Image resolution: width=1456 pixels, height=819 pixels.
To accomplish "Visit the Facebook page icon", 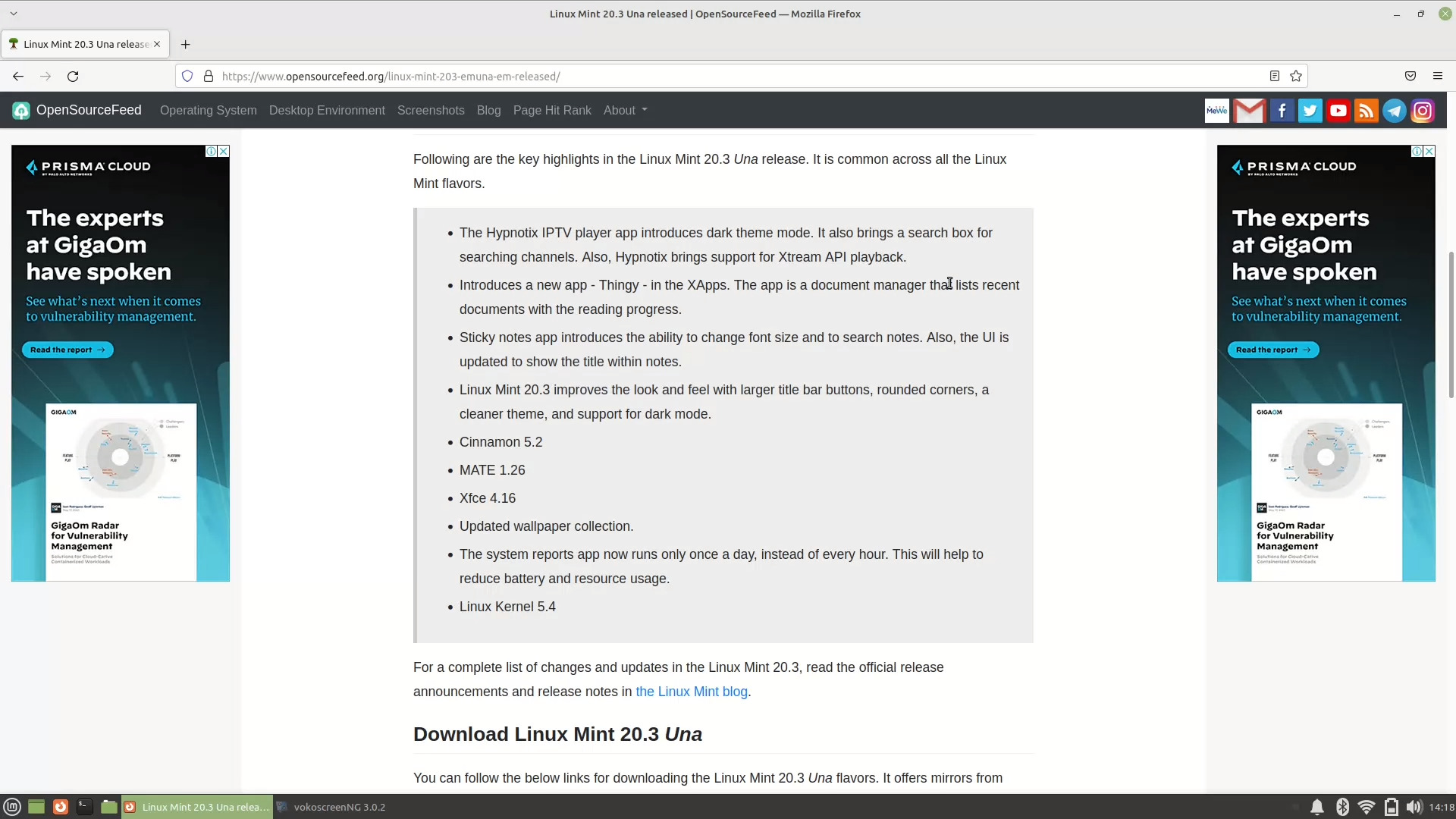I will pos(1282,111).
